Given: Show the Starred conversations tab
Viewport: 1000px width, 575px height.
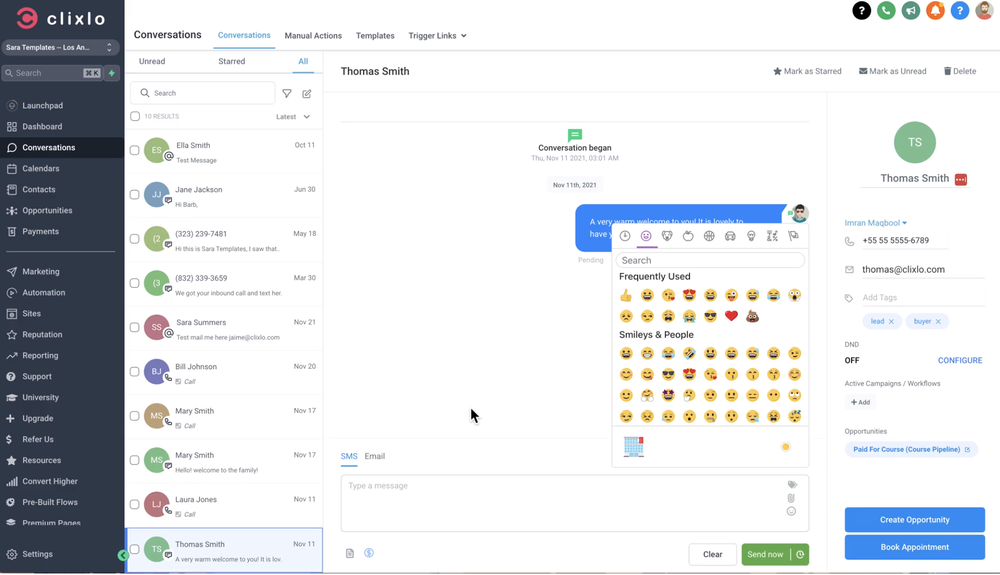Looking at the screenshot, I should [232, 61].
